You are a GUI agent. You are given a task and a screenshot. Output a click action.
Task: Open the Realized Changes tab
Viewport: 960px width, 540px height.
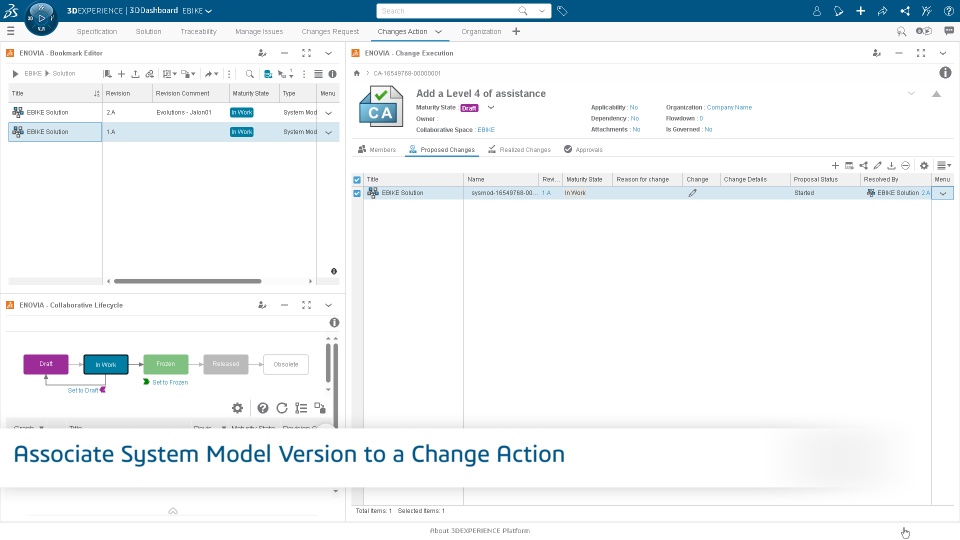click(x=520, y=149)
